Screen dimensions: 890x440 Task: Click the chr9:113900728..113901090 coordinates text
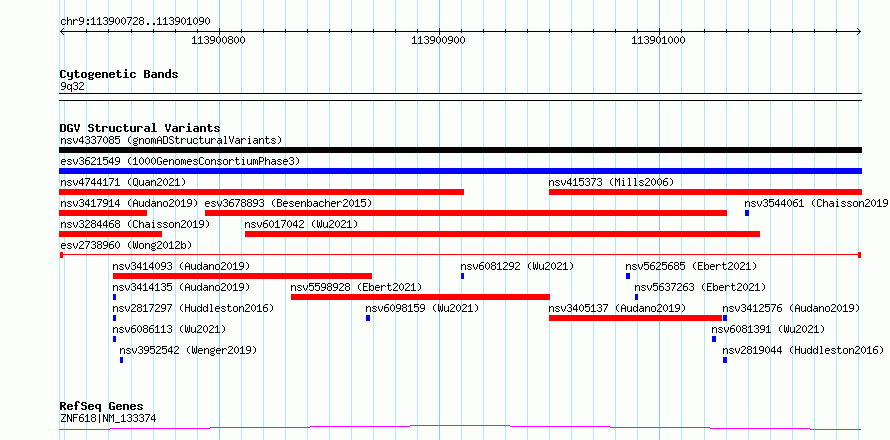(135, 22)
